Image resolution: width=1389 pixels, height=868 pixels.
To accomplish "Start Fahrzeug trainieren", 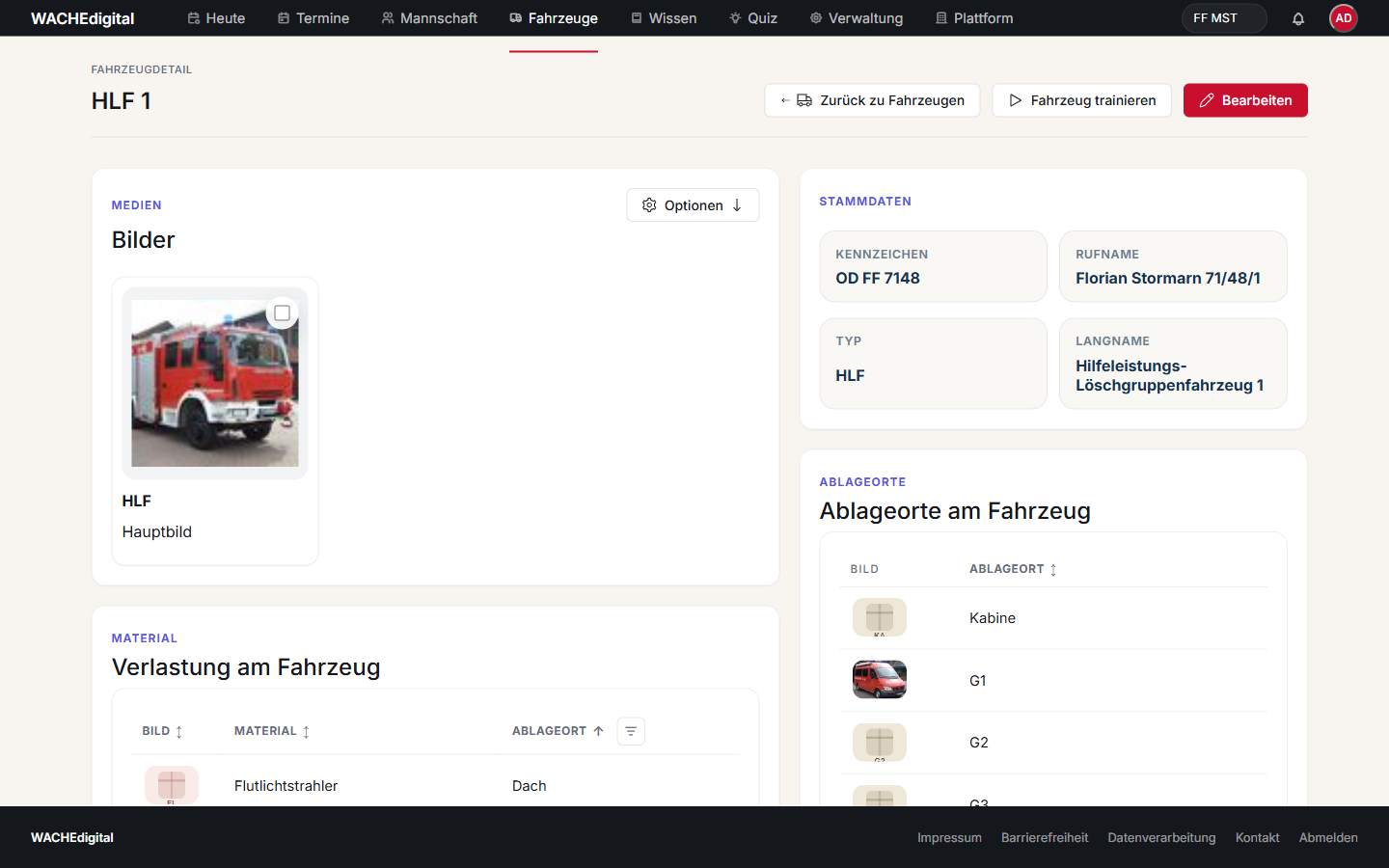I will [x=1081, y=100].
